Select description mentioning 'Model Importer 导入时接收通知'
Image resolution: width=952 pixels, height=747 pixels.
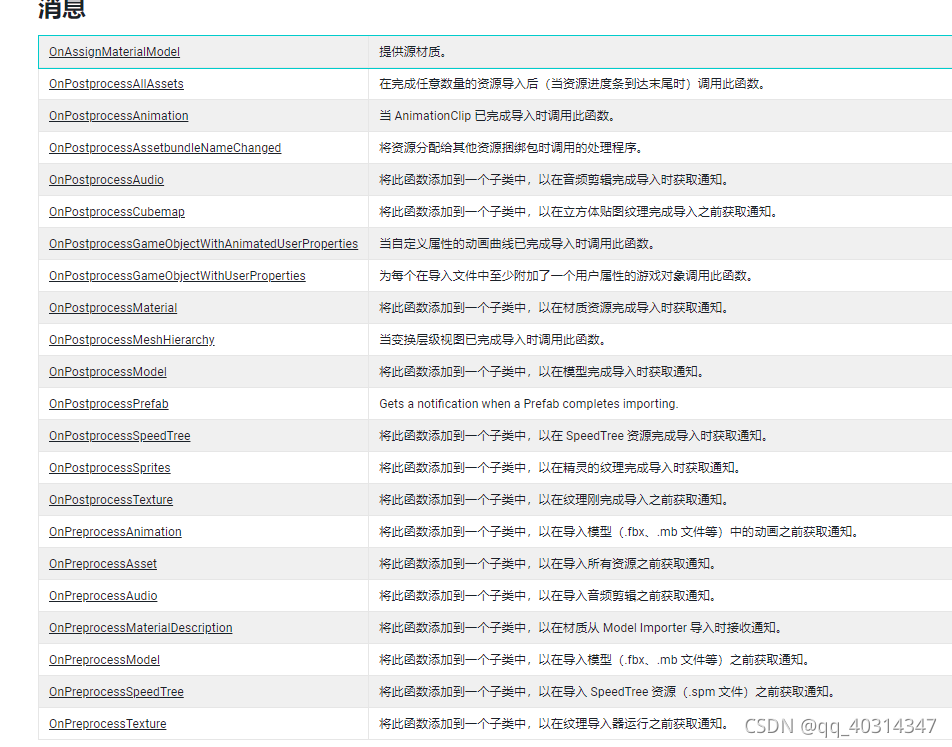pos(582,627)
